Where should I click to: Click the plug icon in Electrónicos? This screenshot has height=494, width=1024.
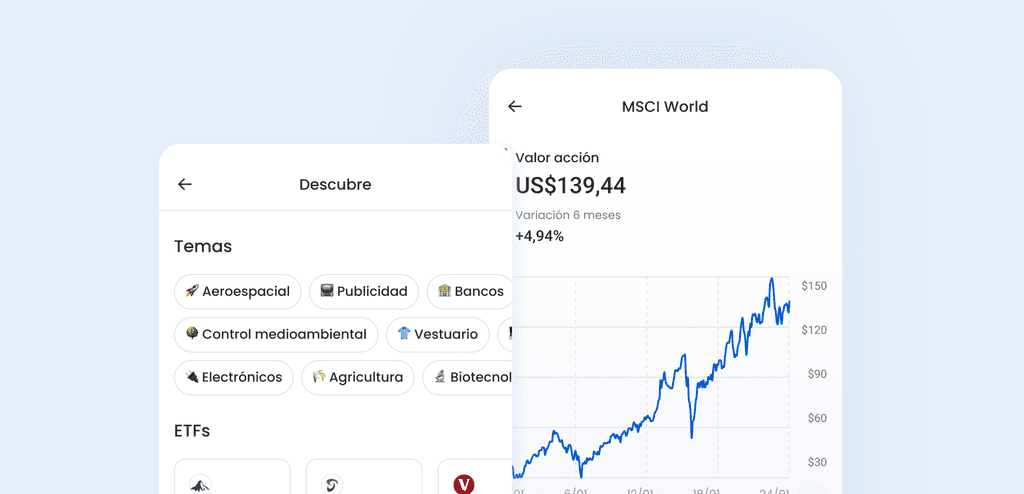[191, 377]
